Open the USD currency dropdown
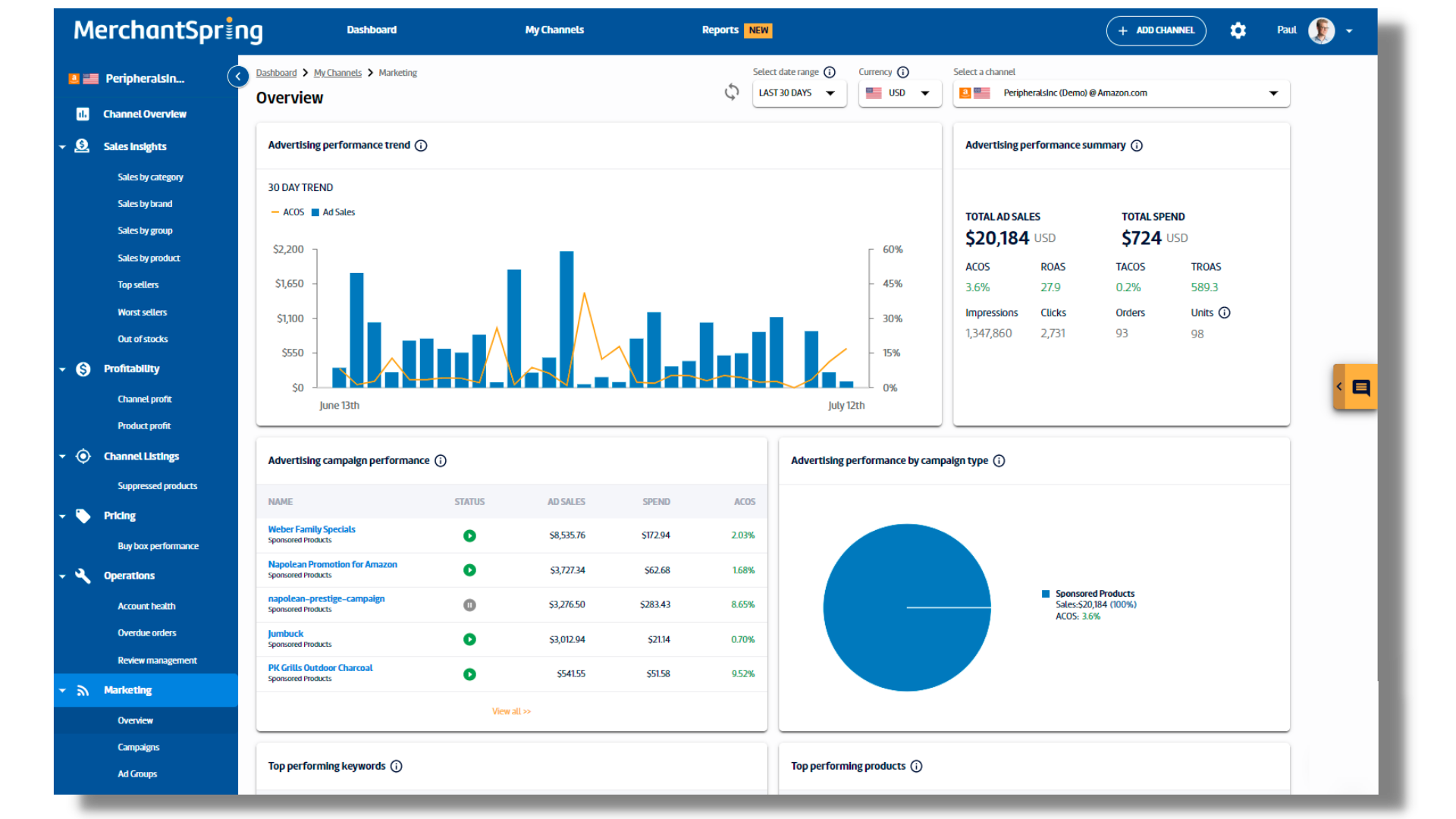The height and width of the screenshot is (819, 1456). (x=899, y=93)
